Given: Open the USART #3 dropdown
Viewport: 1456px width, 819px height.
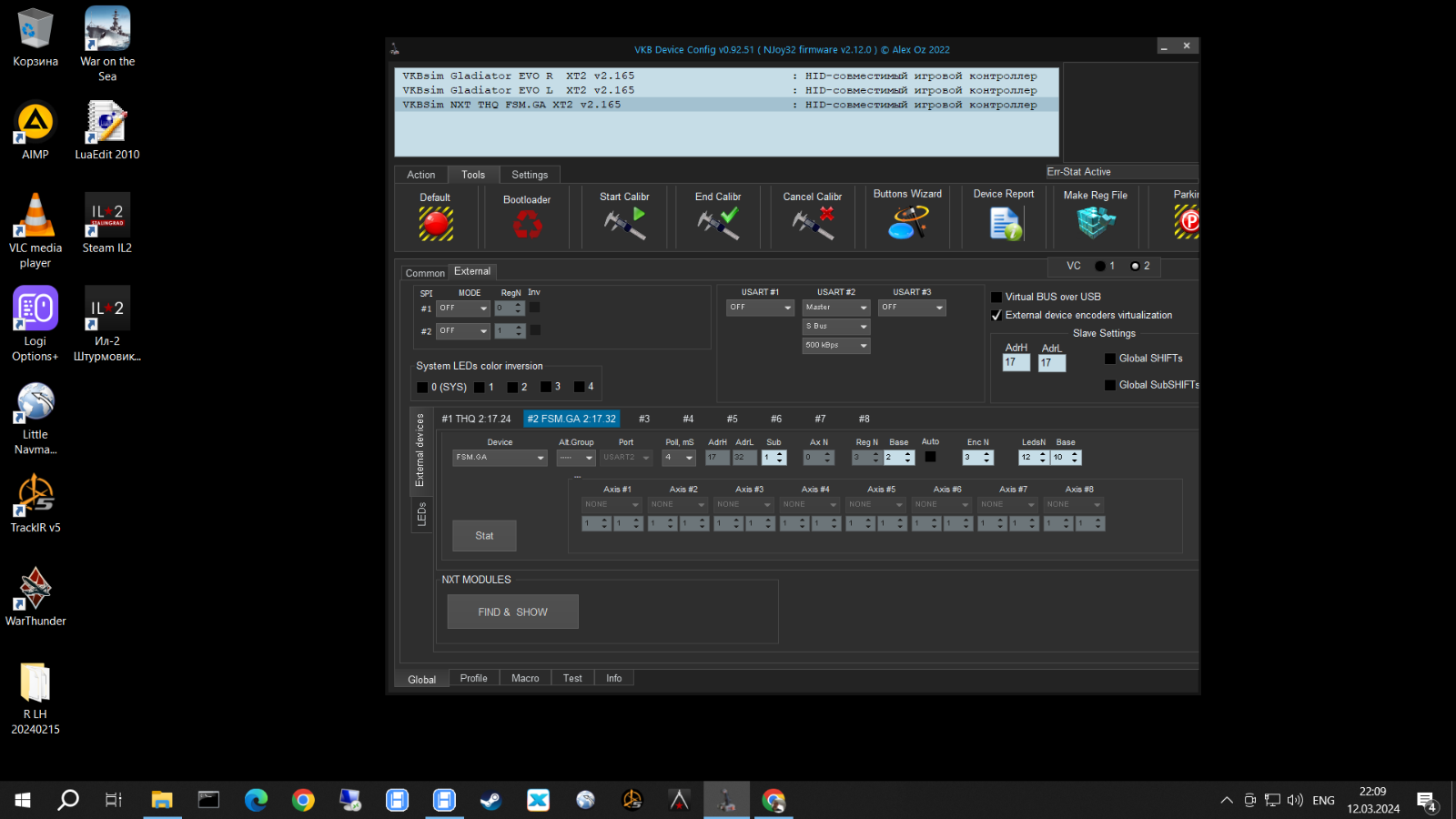Looking at the screenshot, I should [x=913, y=308].
